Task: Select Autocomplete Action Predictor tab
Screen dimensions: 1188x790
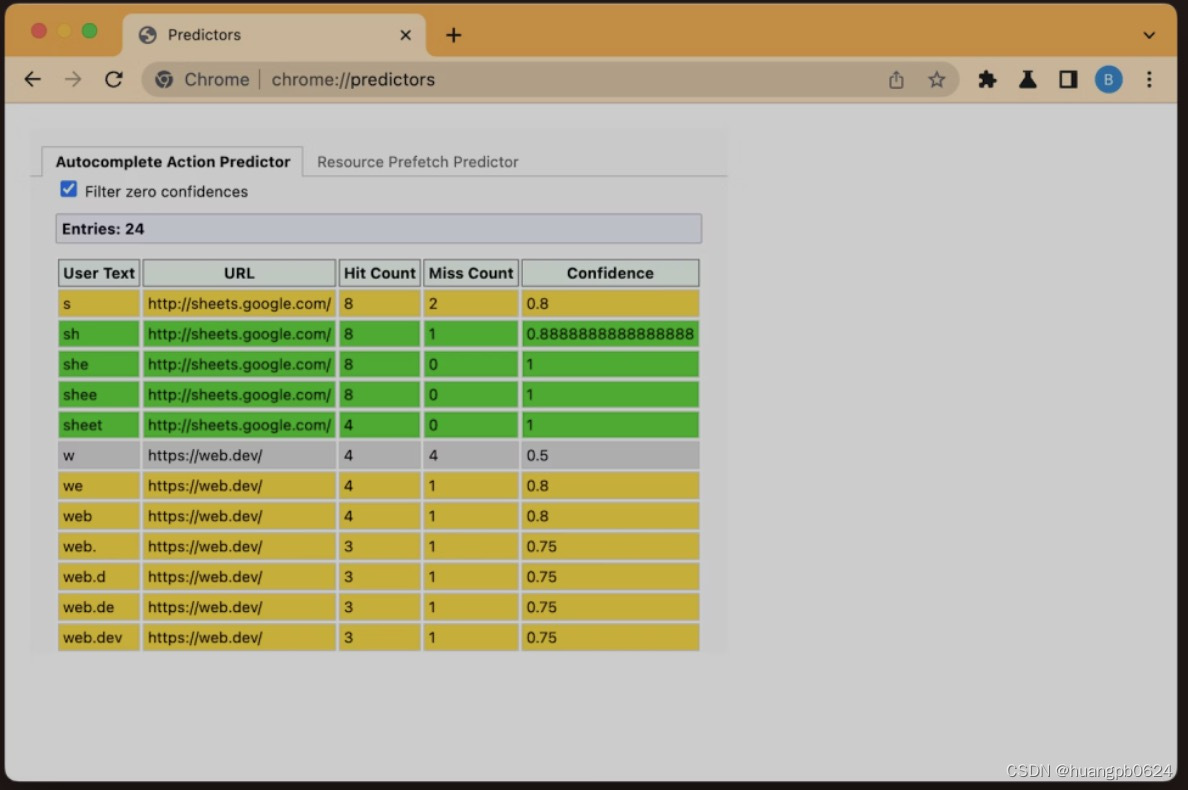Action: coord(173,162)
